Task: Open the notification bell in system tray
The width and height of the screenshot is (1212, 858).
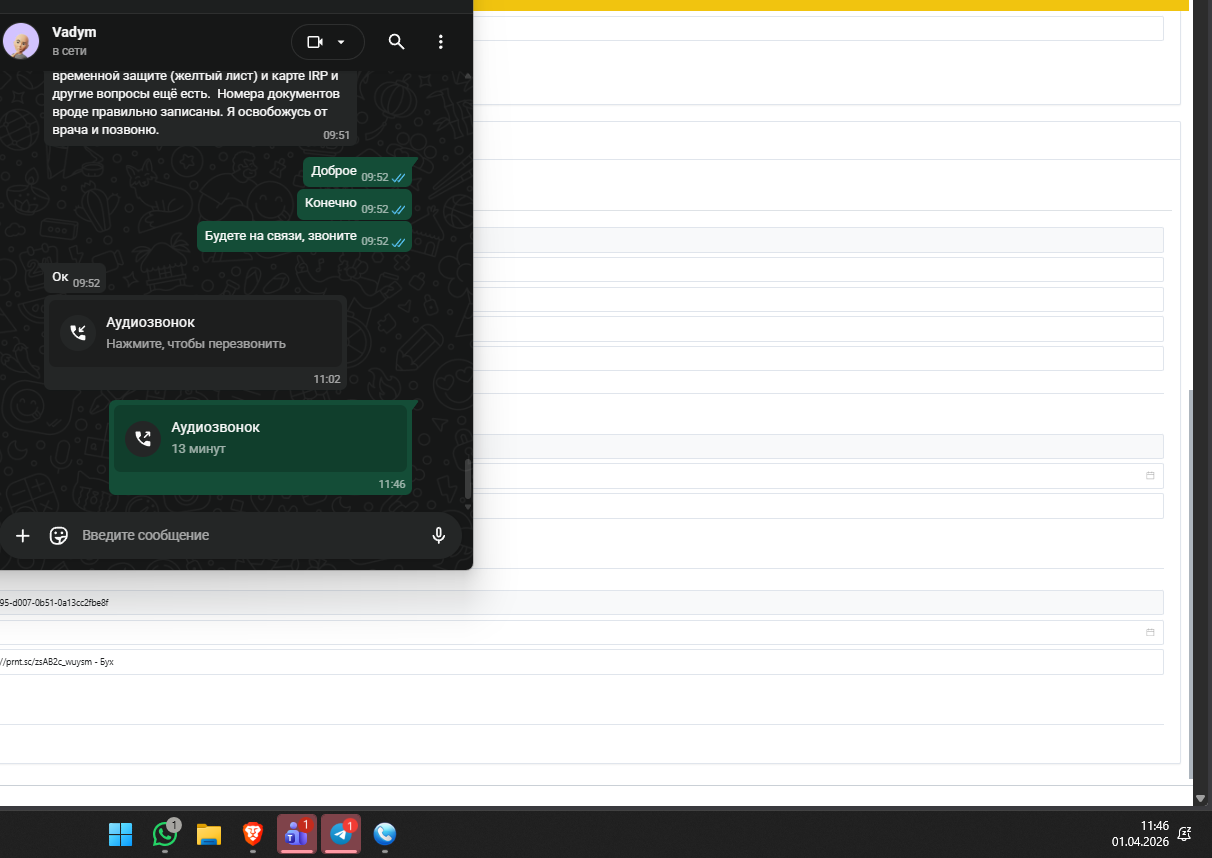Action: [x=1185, y=833]
